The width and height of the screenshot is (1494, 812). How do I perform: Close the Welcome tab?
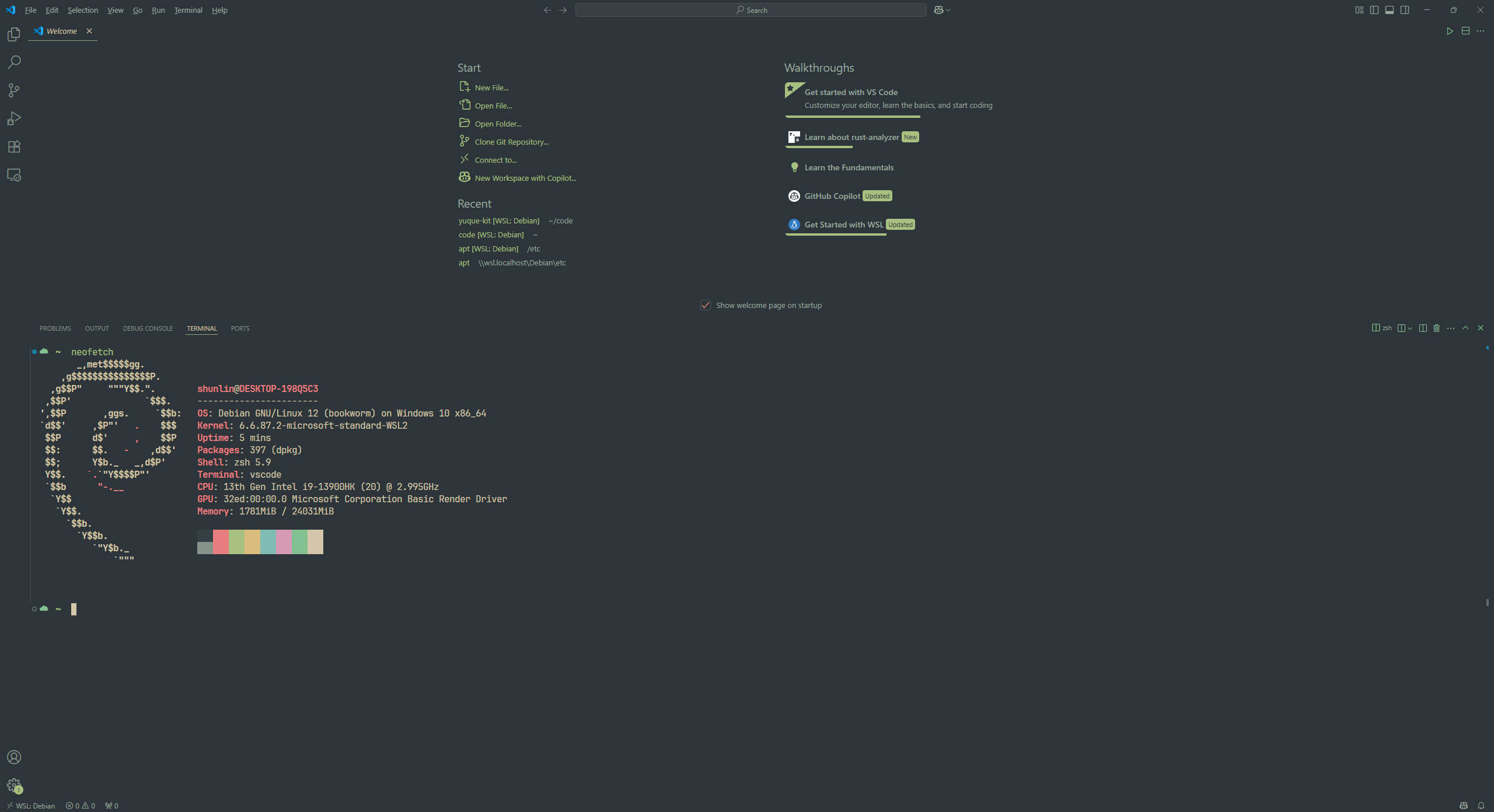tap(89, 31)
